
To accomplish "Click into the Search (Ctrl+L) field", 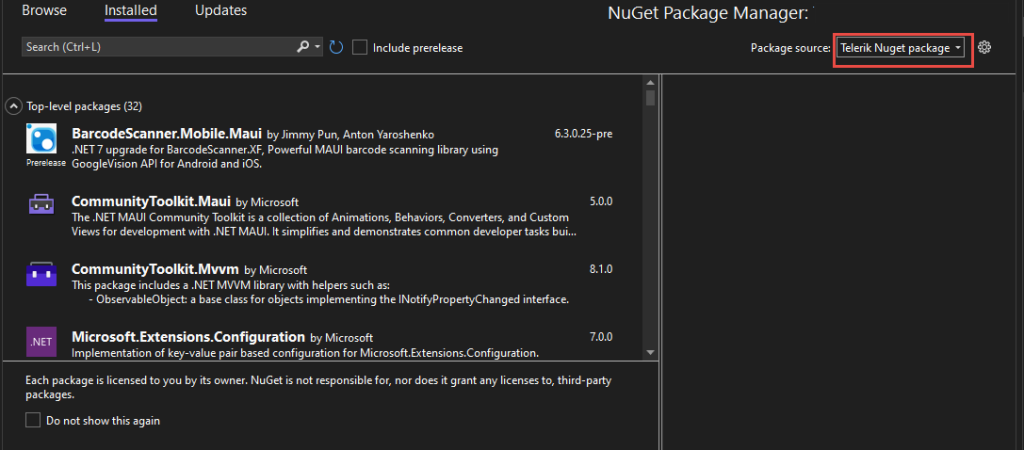I will click(x=155, y=47).
